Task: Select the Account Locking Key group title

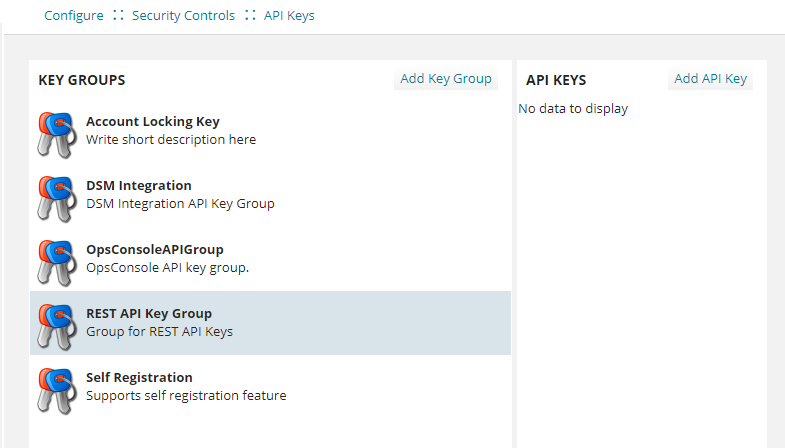Action: click(152, 122)
